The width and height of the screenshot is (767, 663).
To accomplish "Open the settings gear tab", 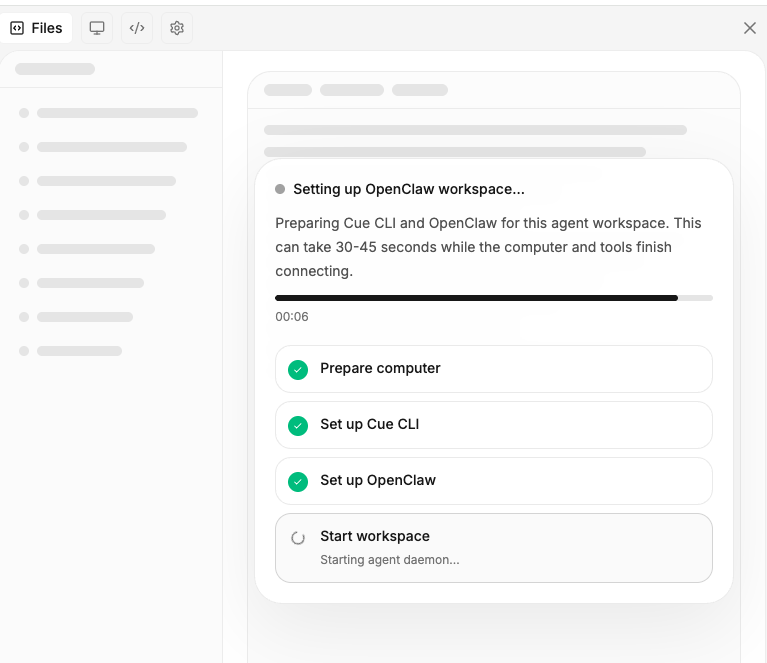I will [177, 28].
